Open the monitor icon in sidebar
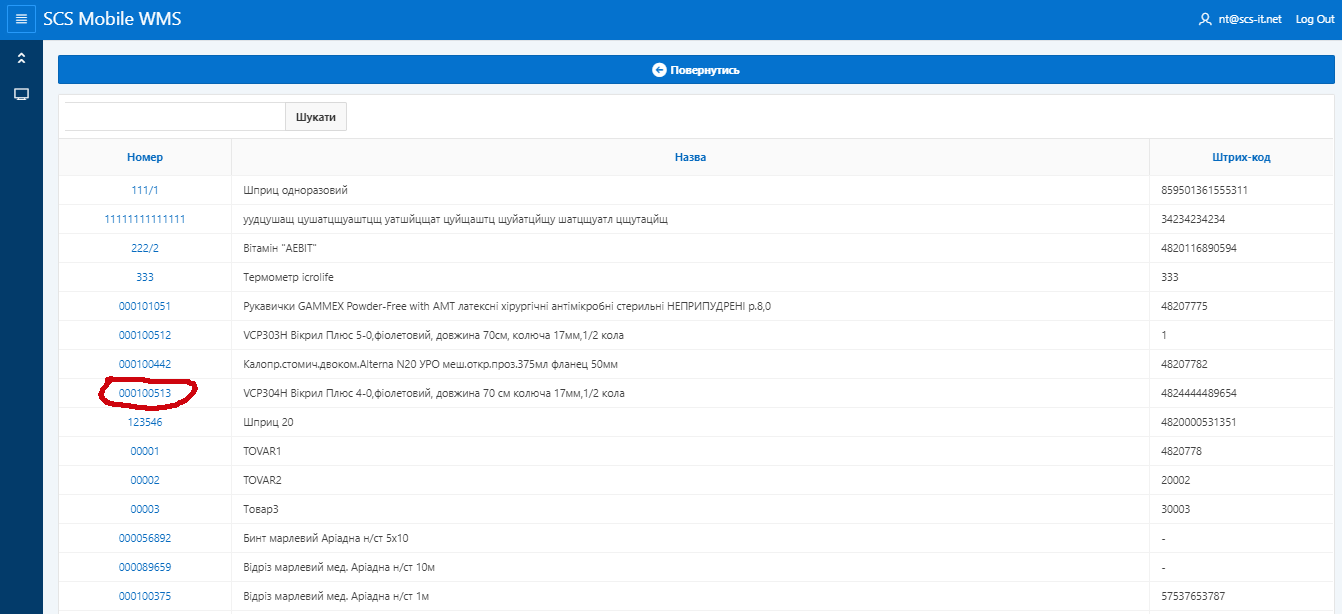Image resolution: width=1342 pixels, height=614 pixels. pos(21,94)
